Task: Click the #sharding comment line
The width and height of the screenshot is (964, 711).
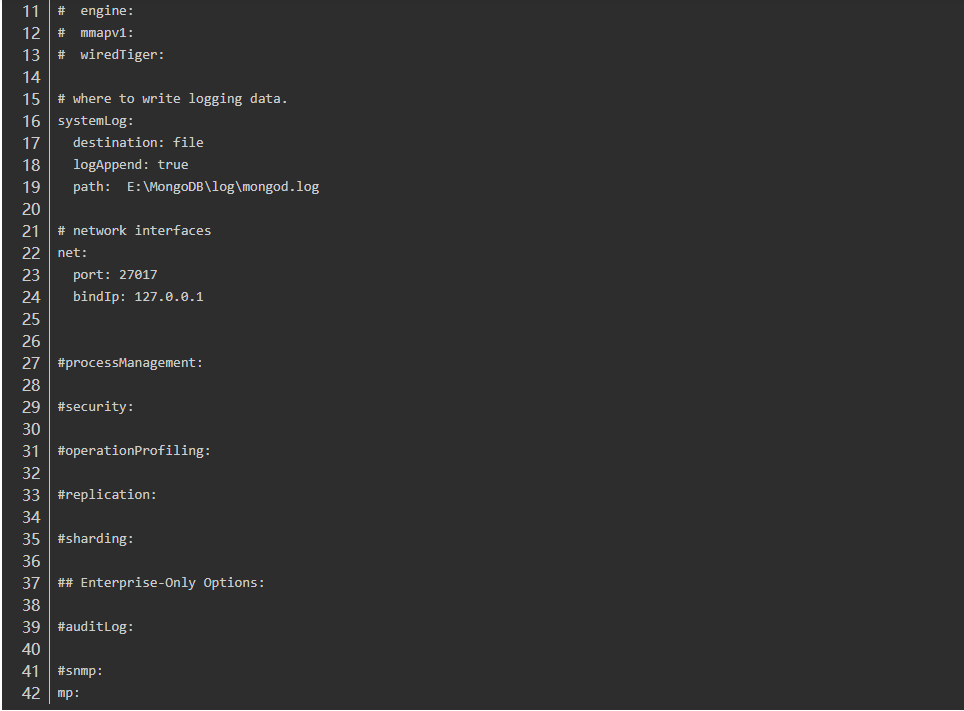Action: [95, 539]
